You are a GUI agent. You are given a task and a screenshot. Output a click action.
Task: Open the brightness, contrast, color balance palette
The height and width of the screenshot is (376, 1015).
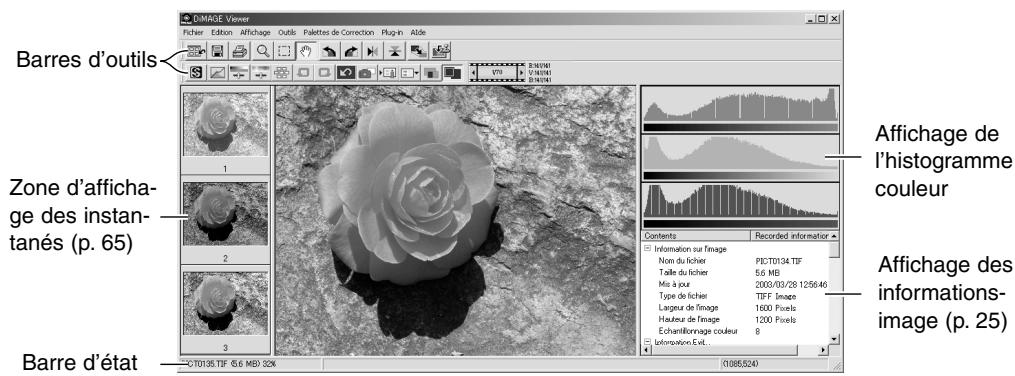240,72
